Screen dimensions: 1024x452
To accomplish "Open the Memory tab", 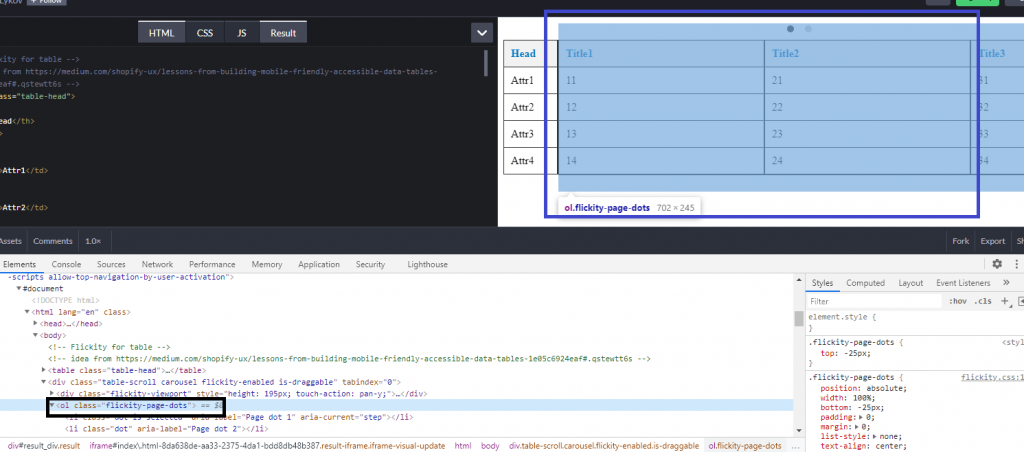I will tap(266, 265).
